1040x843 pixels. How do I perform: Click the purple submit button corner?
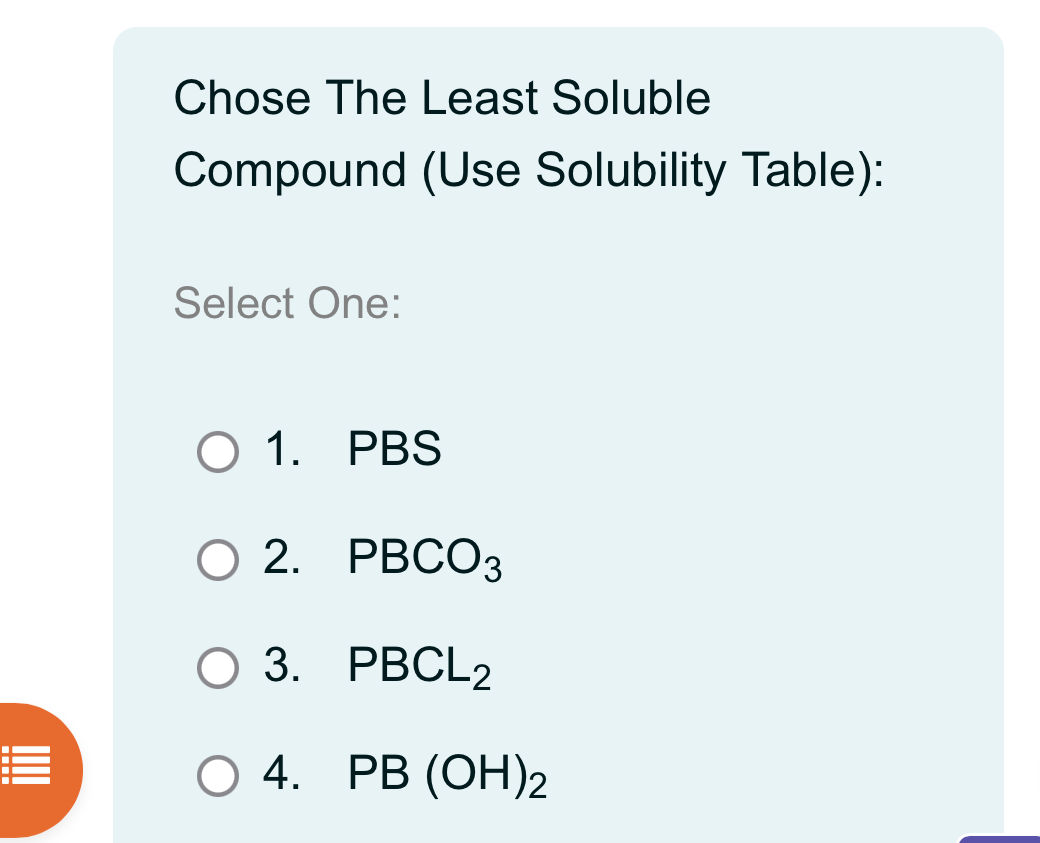(1003, 838)
